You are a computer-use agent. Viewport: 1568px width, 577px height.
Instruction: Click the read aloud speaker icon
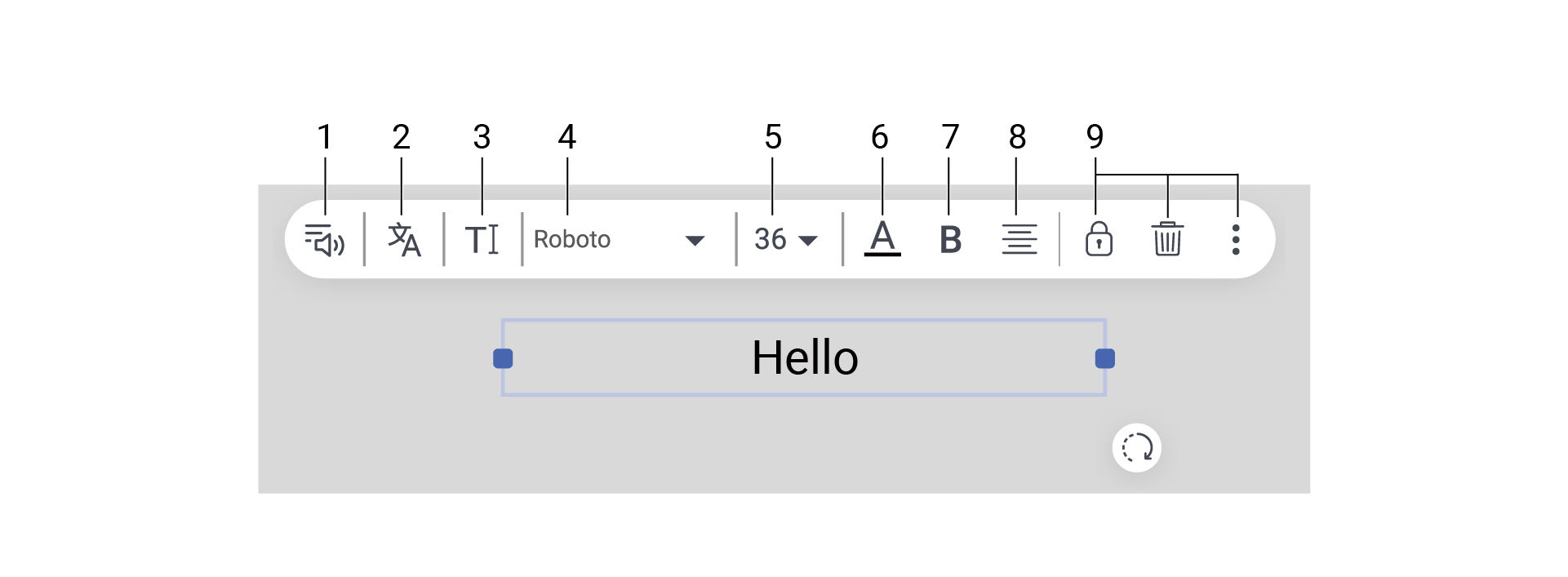324,240
